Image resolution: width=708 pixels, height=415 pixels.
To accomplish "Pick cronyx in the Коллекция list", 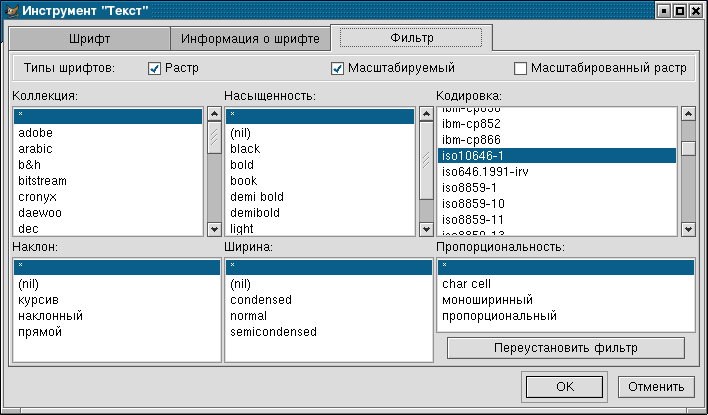I will (108, 197).
